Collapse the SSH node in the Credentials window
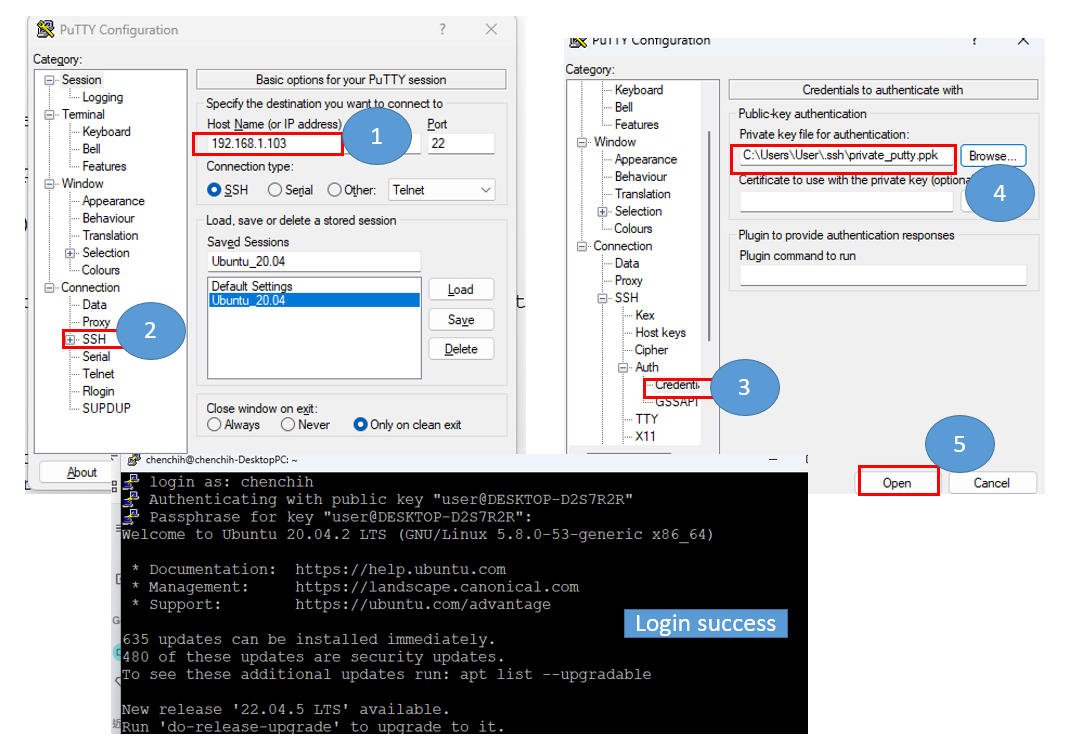1067x746 pixels. tap(602, 298)
